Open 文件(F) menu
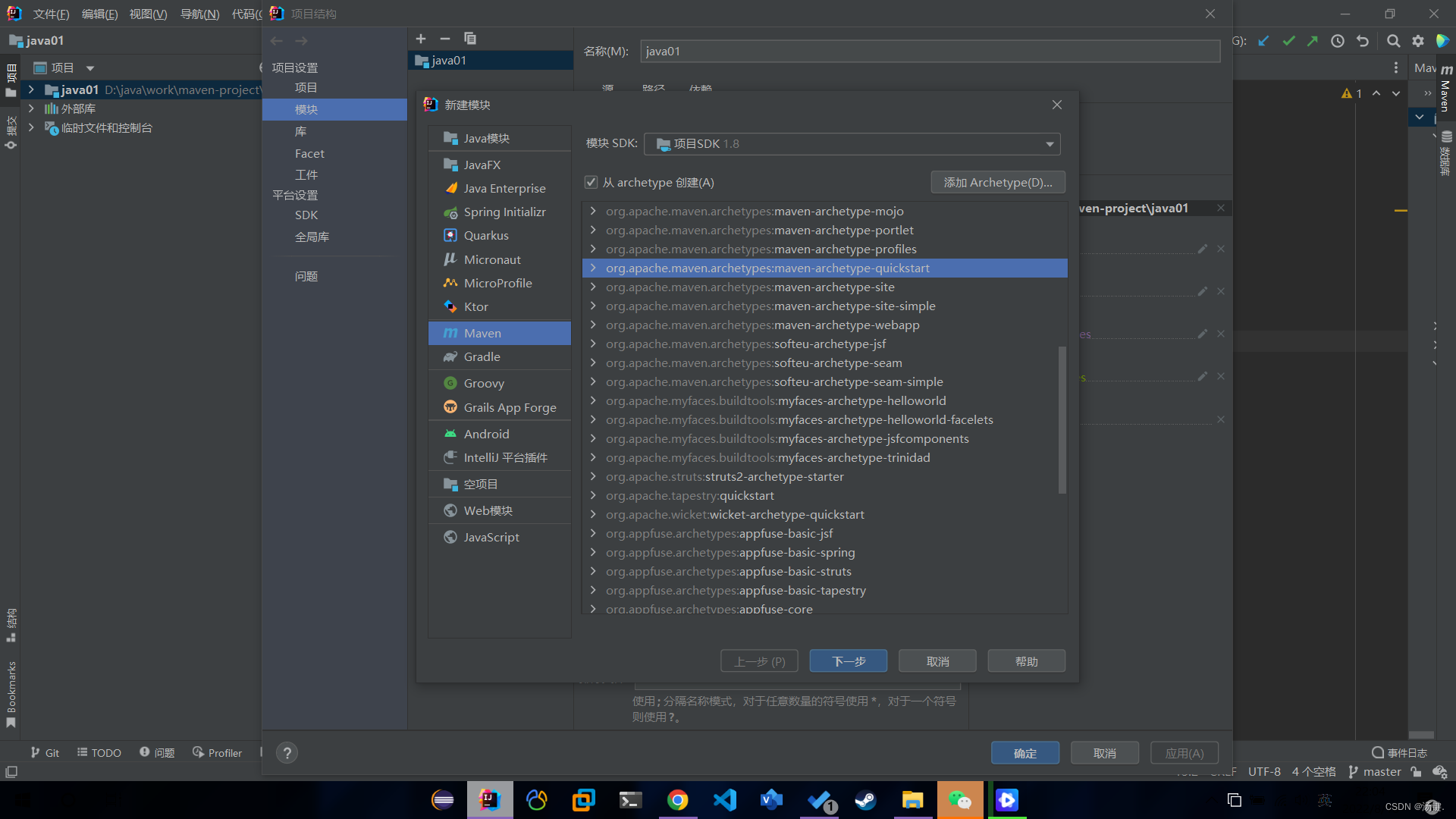 (51, 14)
